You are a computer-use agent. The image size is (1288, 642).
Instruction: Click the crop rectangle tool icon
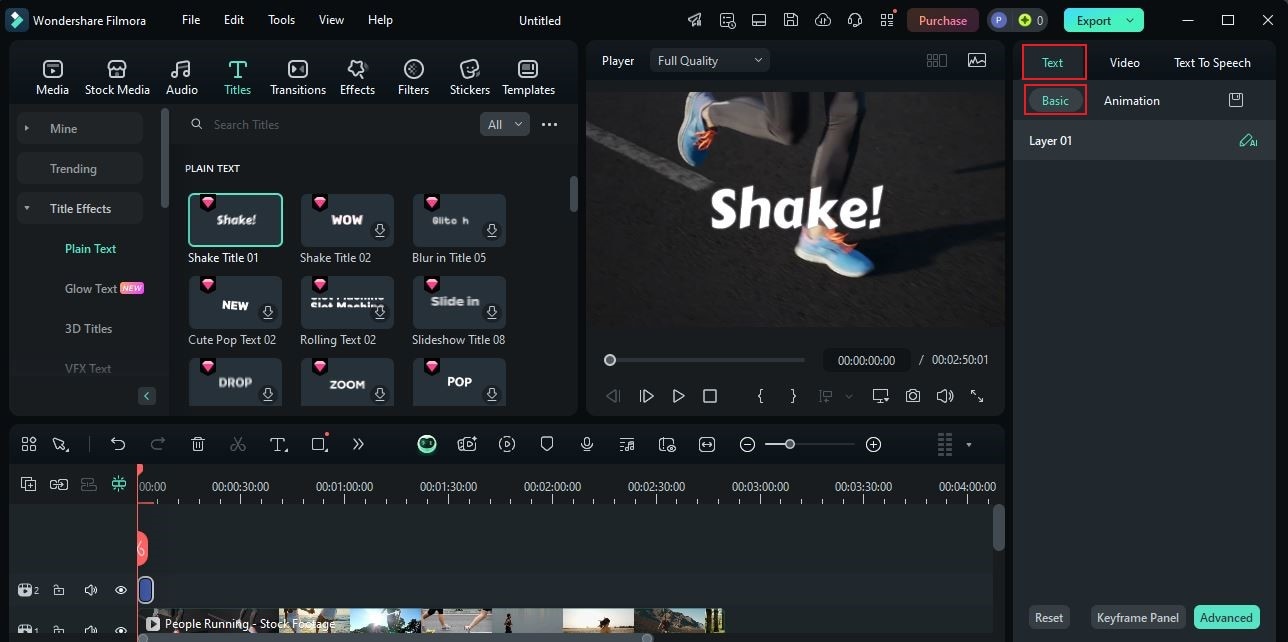[319, 444]
